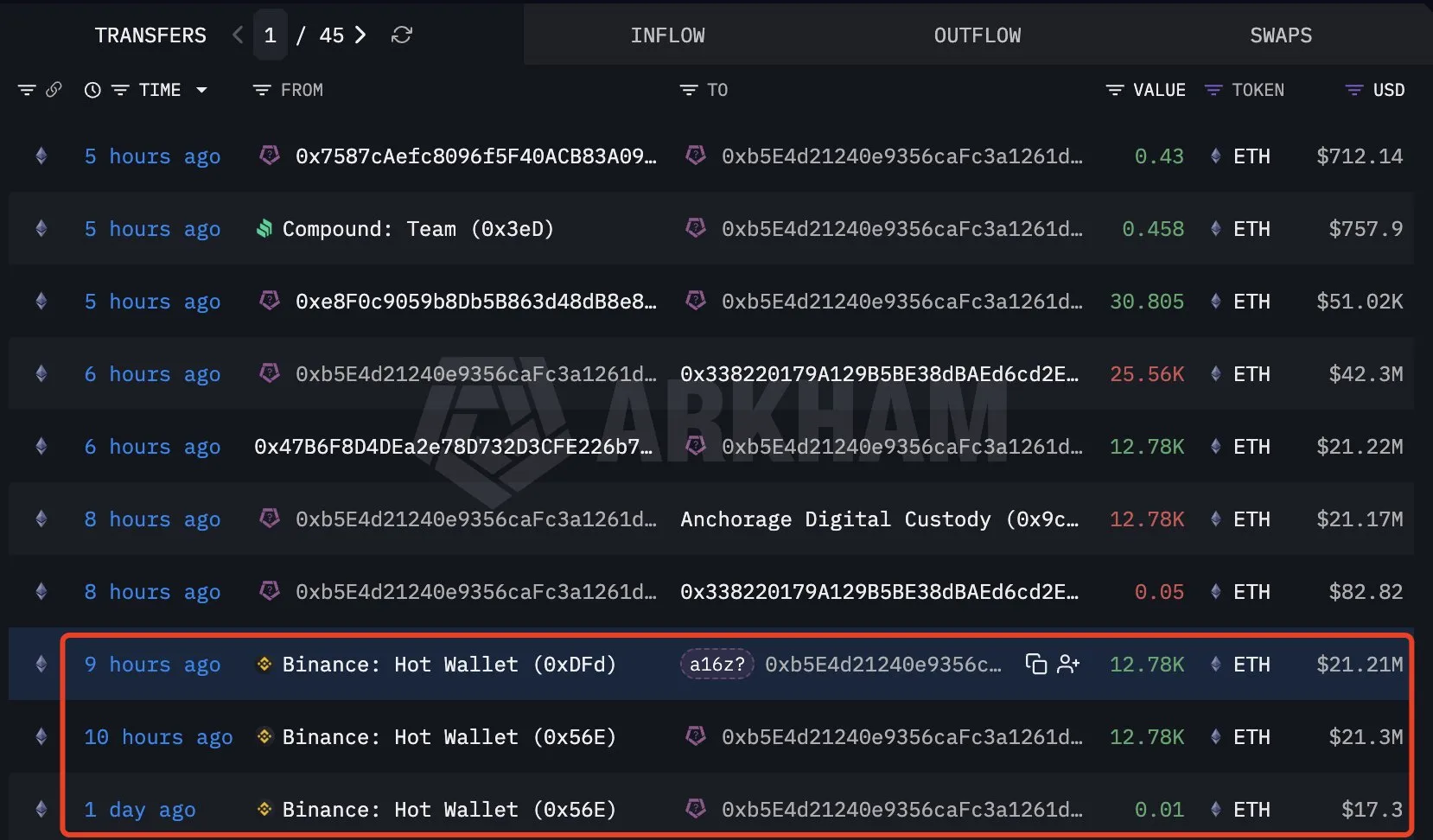The width and height of the screenshot is (1433, 840).
Task: Open Binance: Hot Wallet (0x56E) in 1 day ago row
Action: 449,810
